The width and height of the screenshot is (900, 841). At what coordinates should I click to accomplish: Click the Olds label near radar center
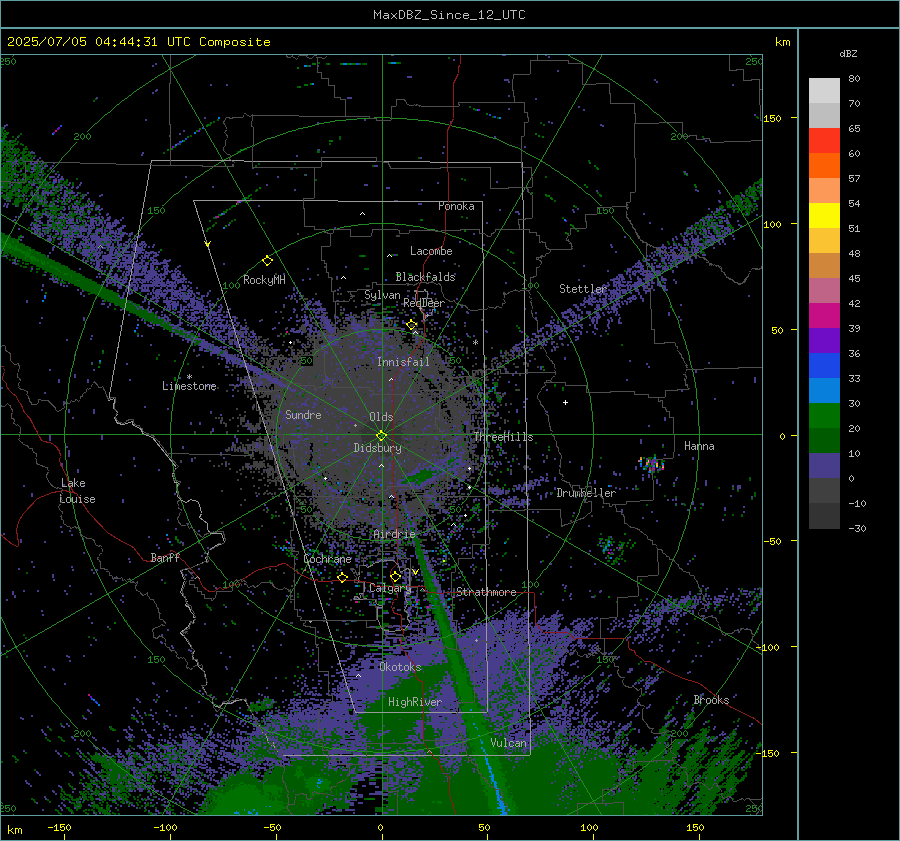381,417
